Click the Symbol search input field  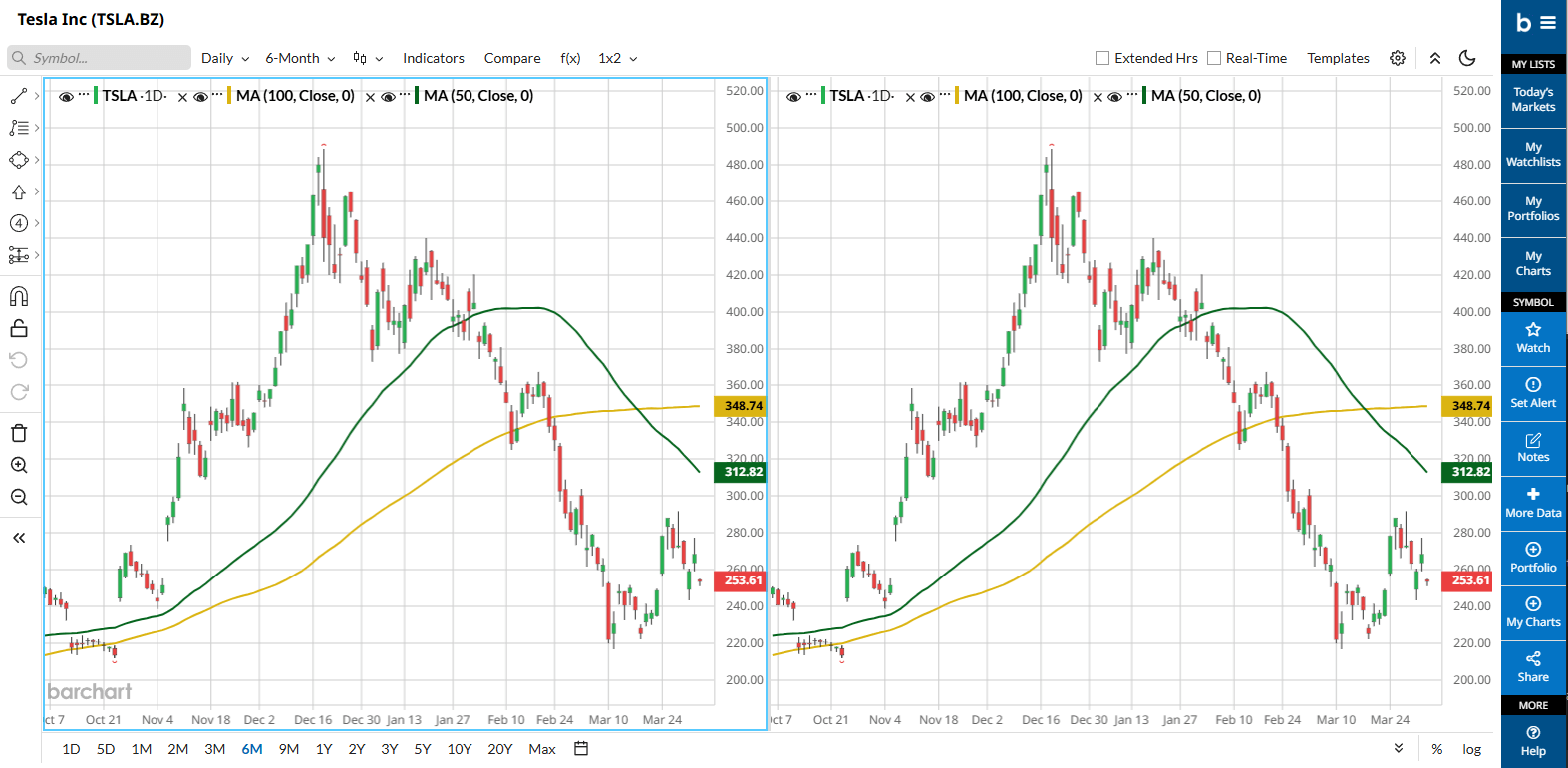point(100,58)
